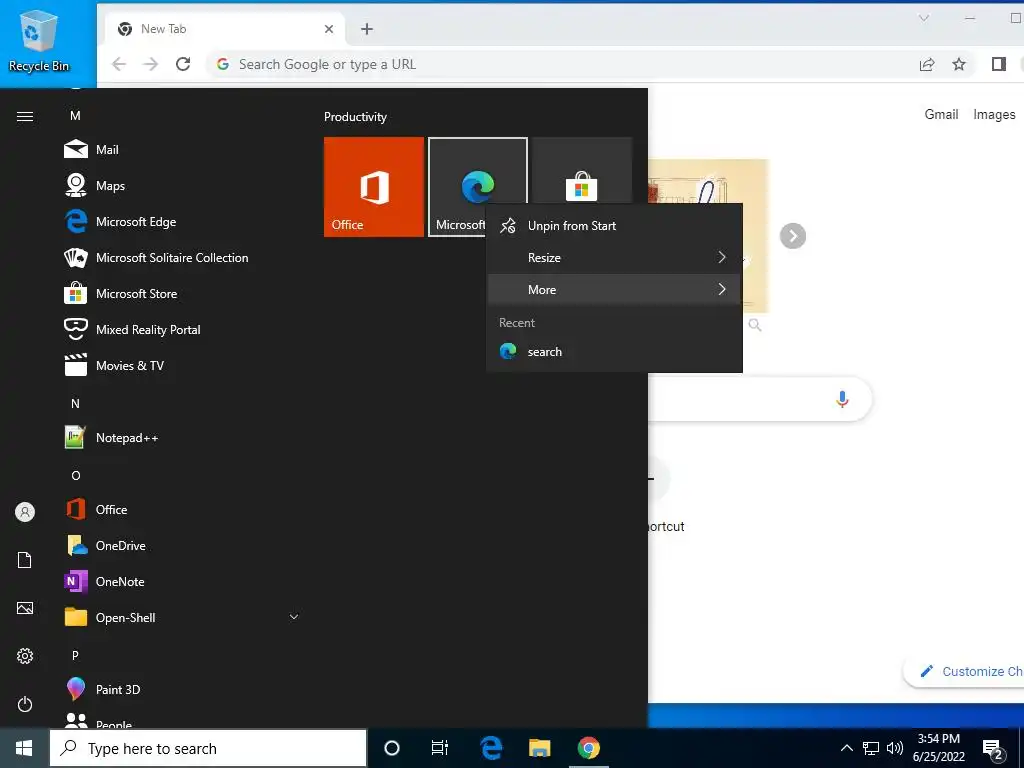Choose More in the context menu
This screenshot has width=1024, height=768.
(614, 289)
